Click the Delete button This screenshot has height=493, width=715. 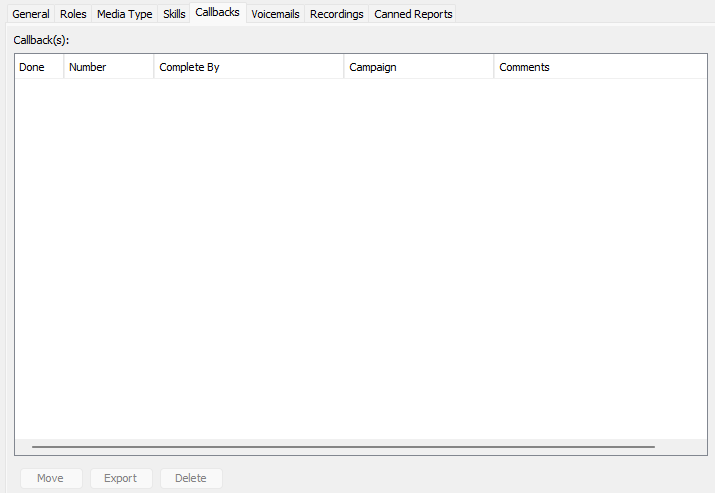point(191,478)
